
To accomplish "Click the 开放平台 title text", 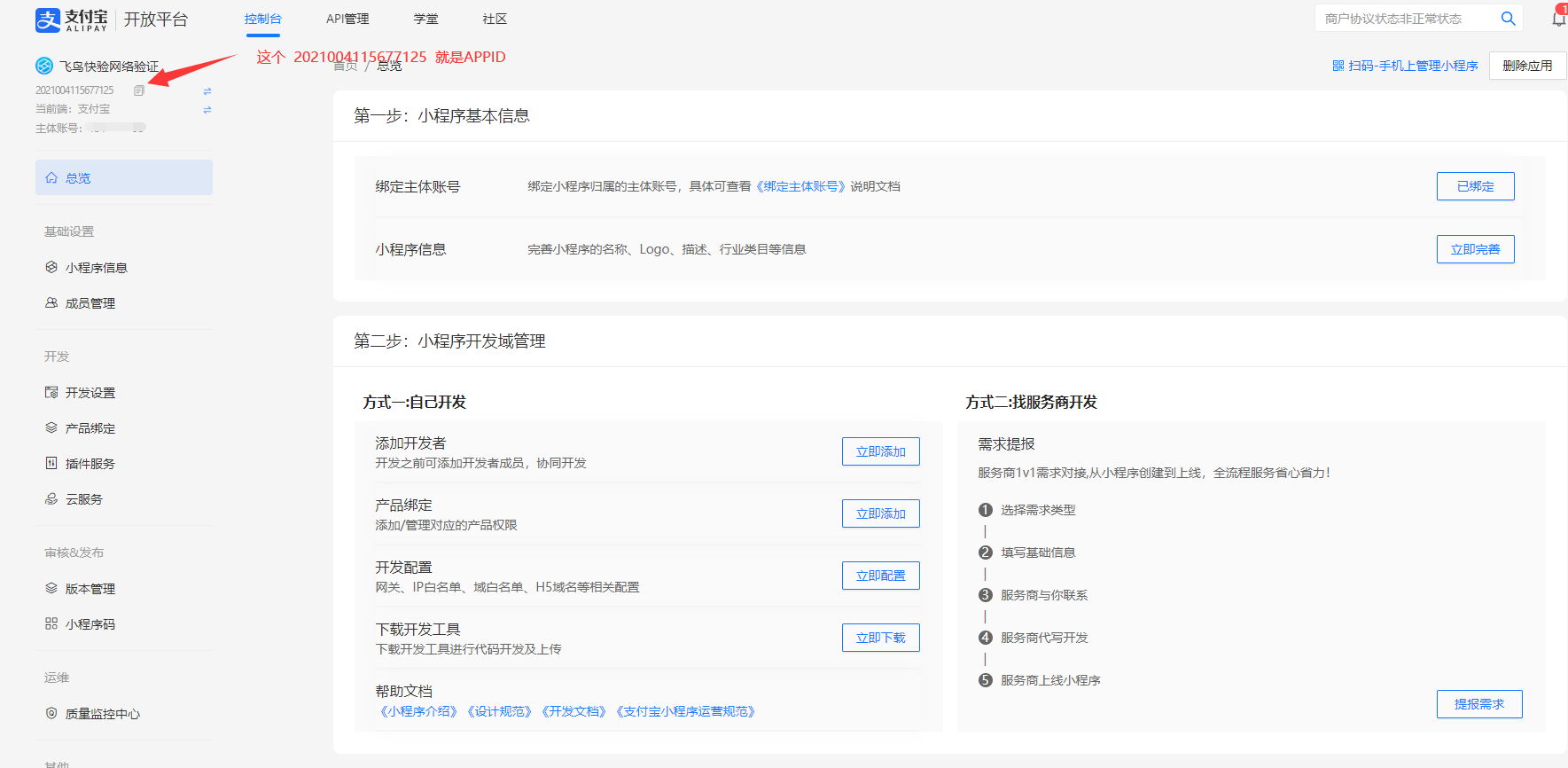I will click(156, 20).
